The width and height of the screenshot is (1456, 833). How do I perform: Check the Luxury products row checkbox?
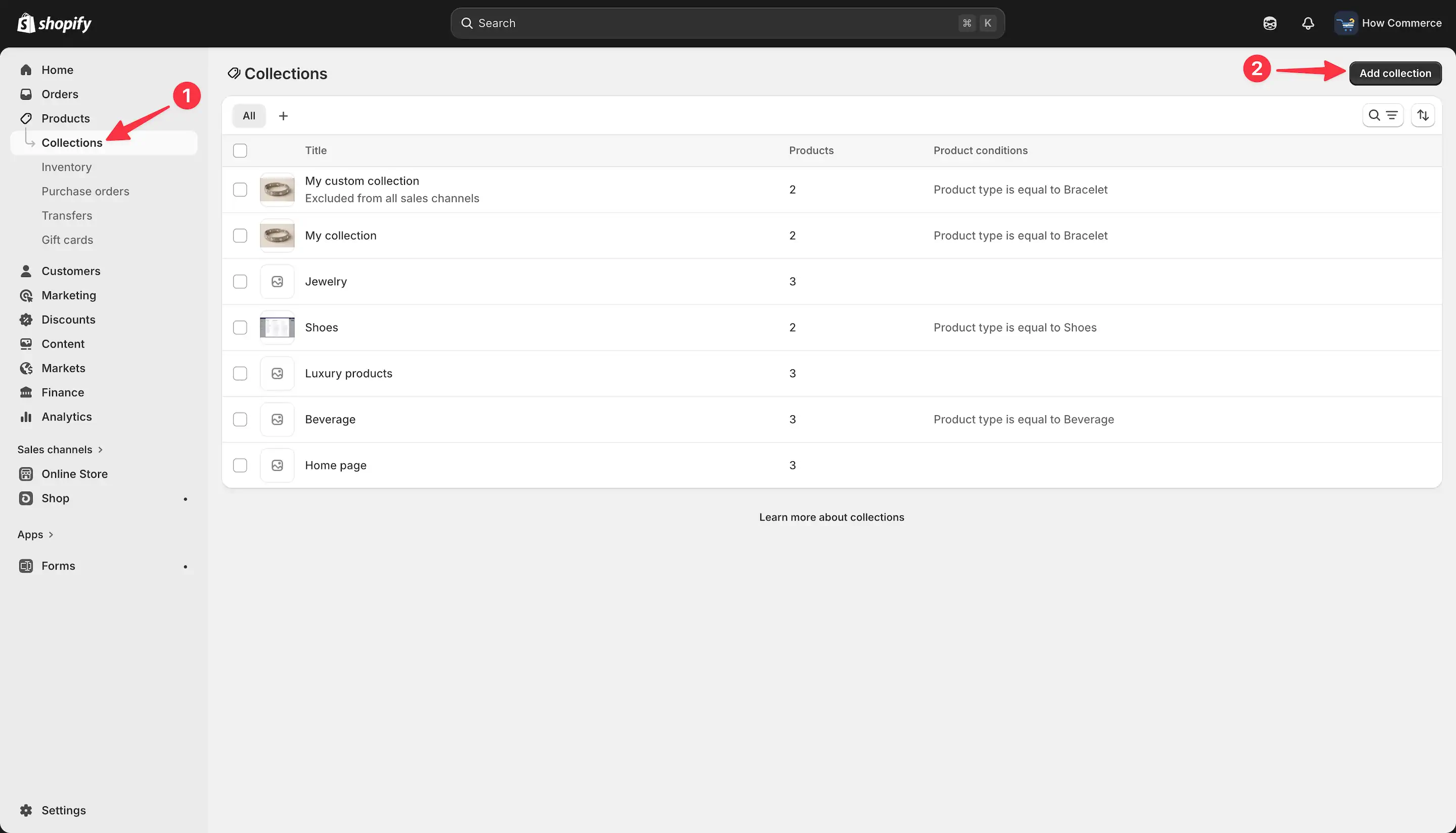(x=240, y=374)
